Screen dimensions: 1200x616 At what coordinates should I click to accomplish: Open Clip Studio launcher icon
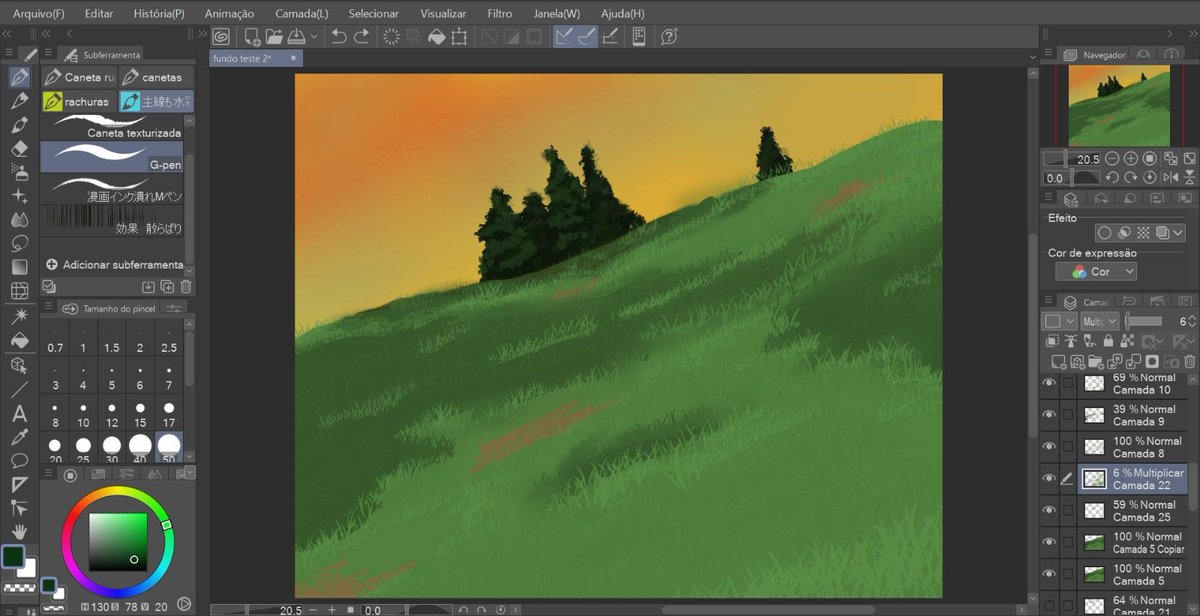click(x=222, y=37)
